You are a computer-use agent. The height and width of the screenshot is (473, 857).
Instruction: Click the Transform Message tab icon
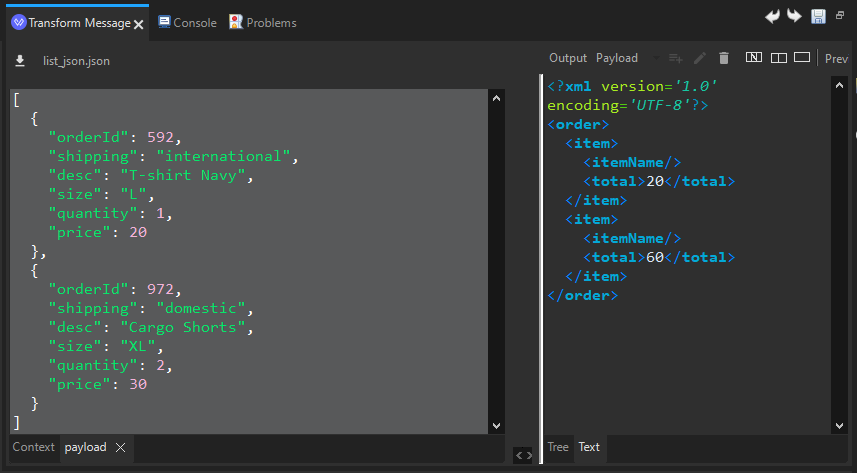[19, 22]
